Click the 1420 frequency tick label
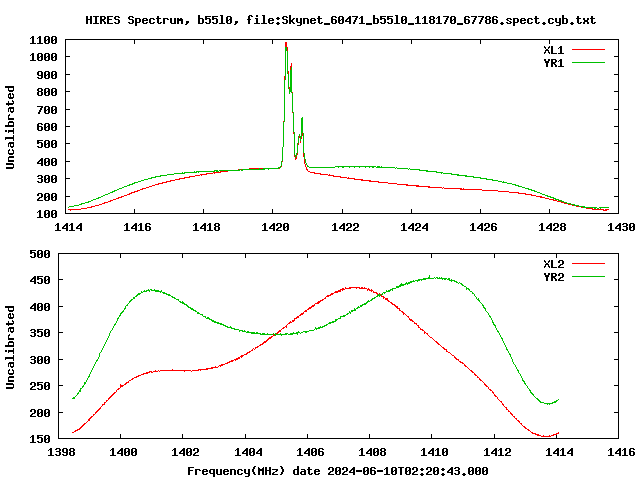Image resolution: width=640 pixels, height=480 pixels. coord(275,227)
